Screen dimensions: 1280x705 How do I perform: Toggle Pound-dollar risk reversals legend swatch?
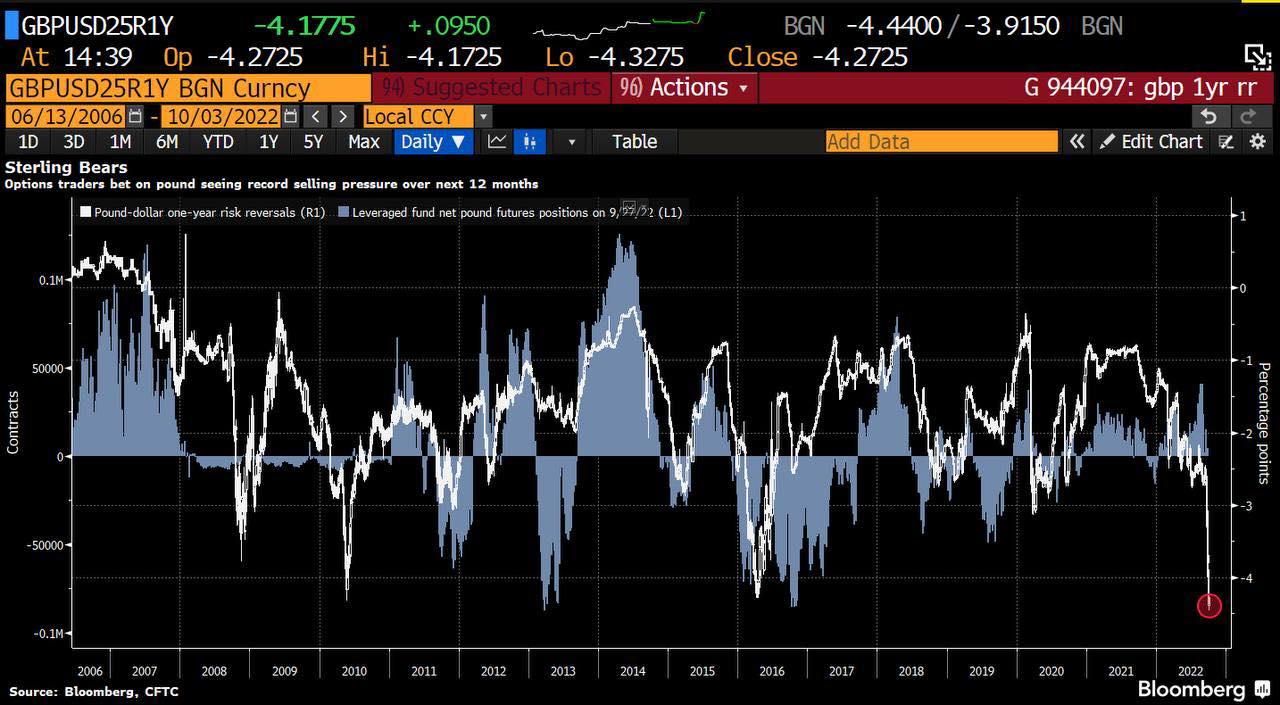pyautogui.click(x=85, y=213)
